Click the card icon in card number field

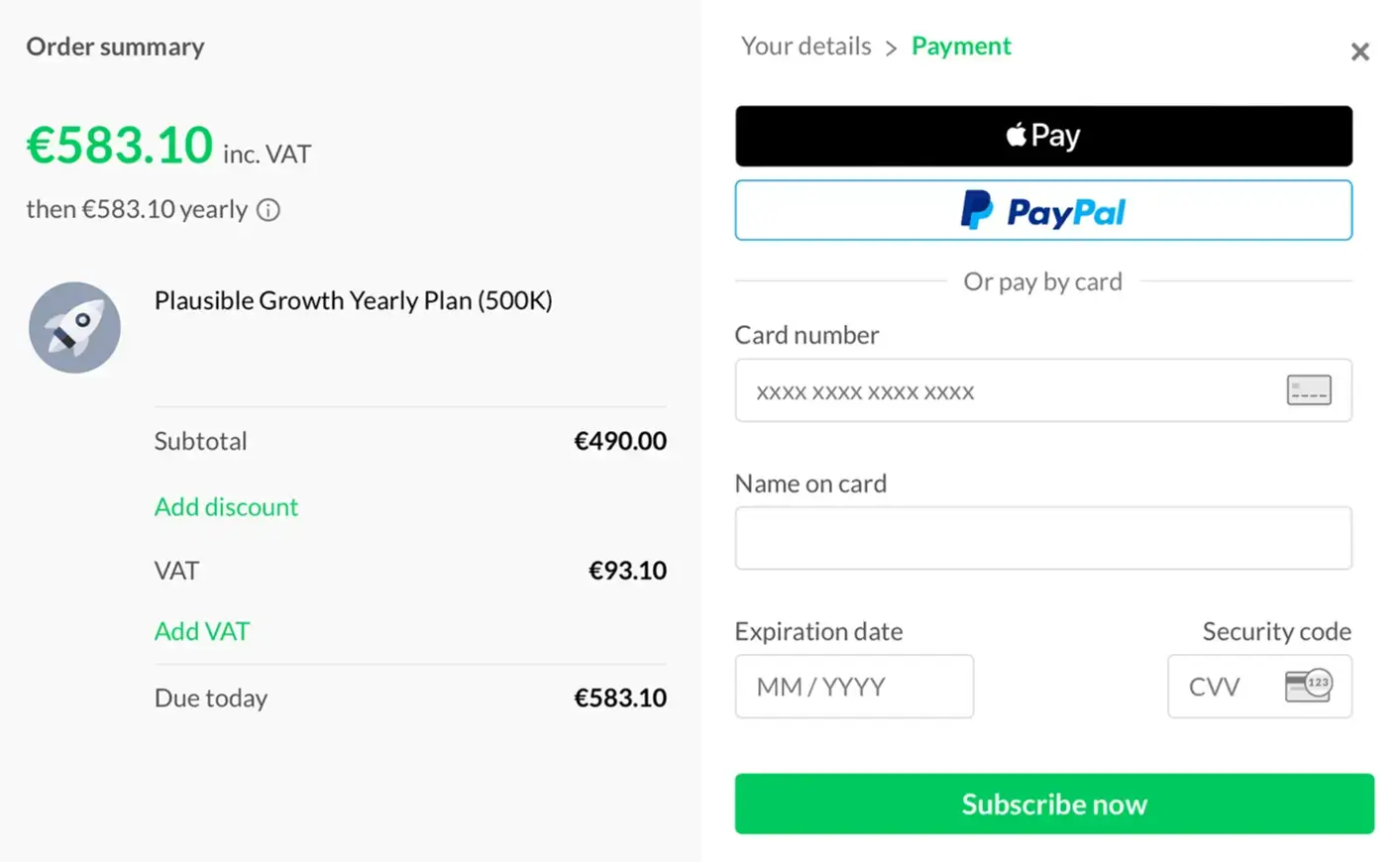pos(1308,390)
